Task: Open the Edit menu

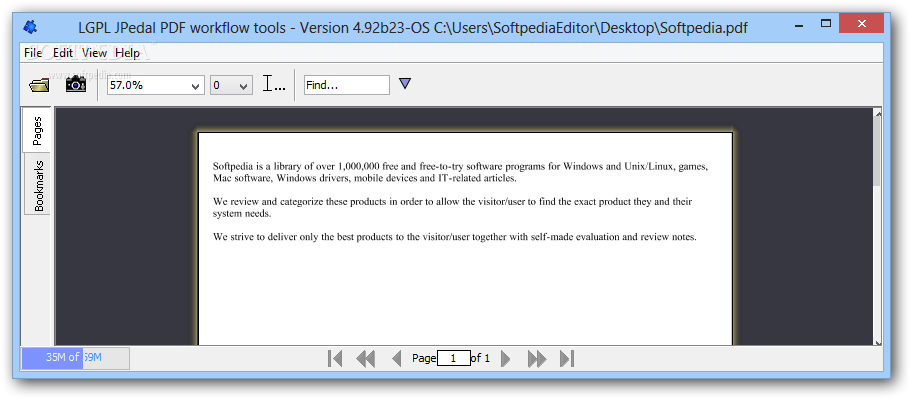Action: click(x=63, y=53)
